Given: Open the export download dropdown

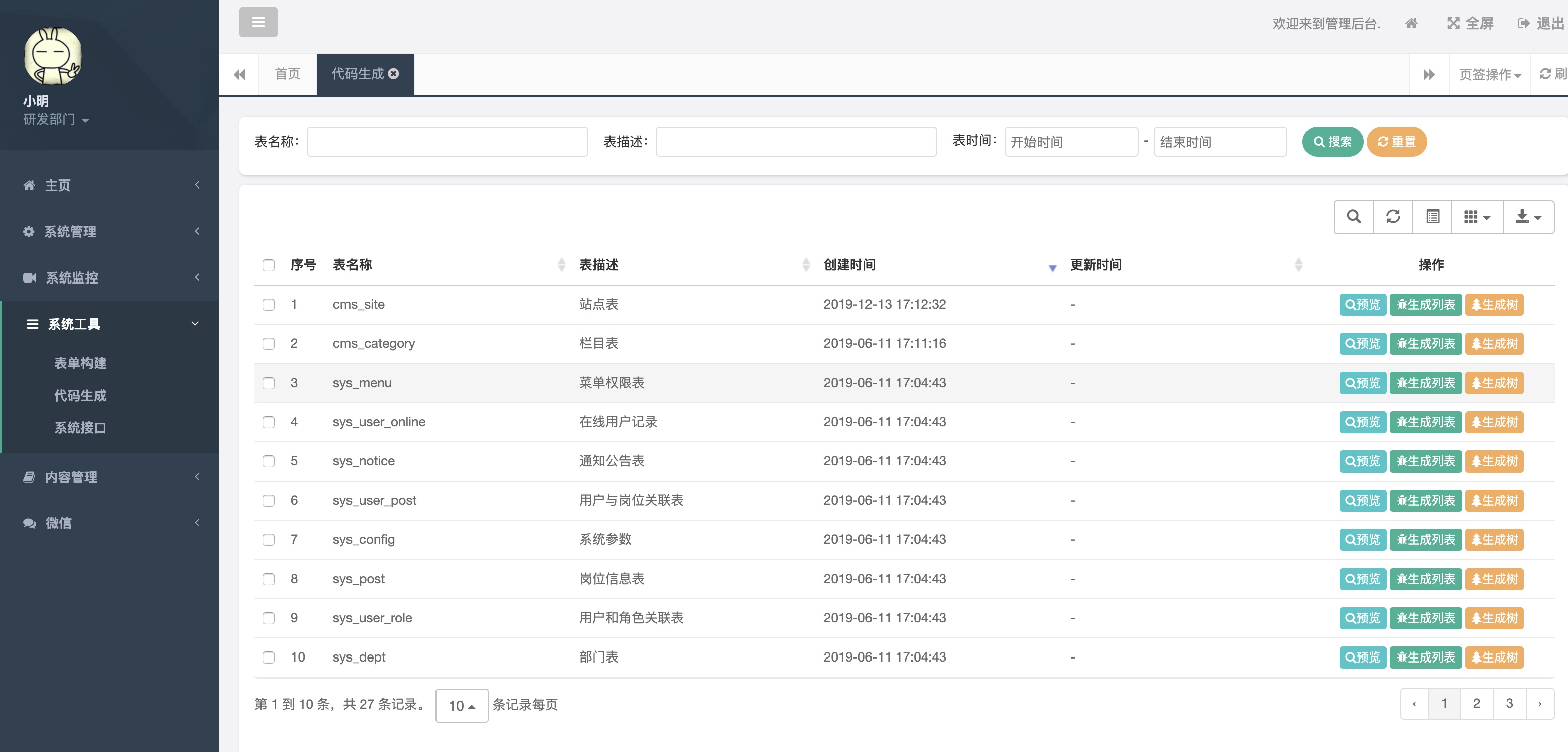Looking at the screenshot, I should tap(1528, 217).
